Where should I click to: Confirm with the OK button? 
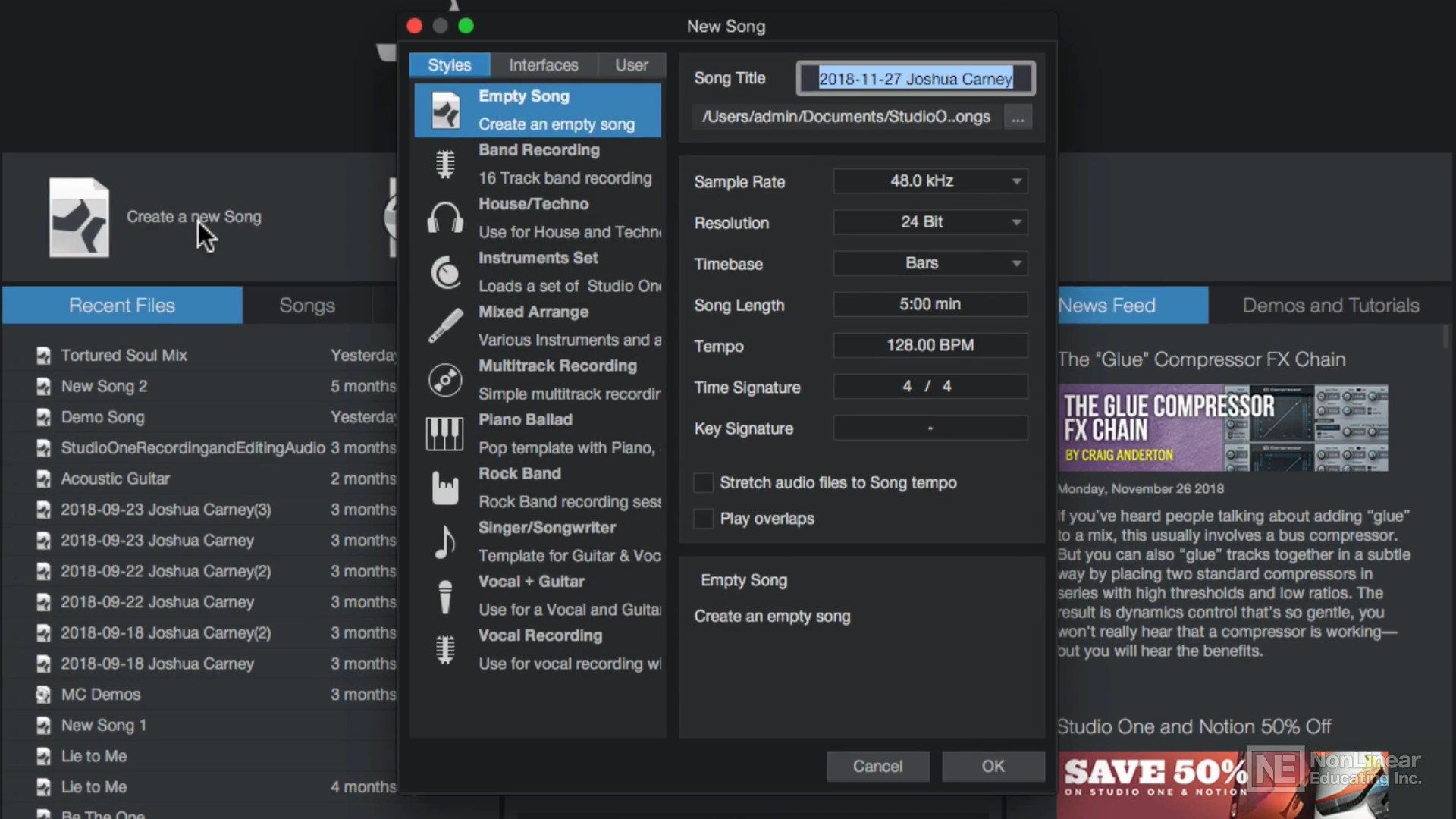click(993, 766)
